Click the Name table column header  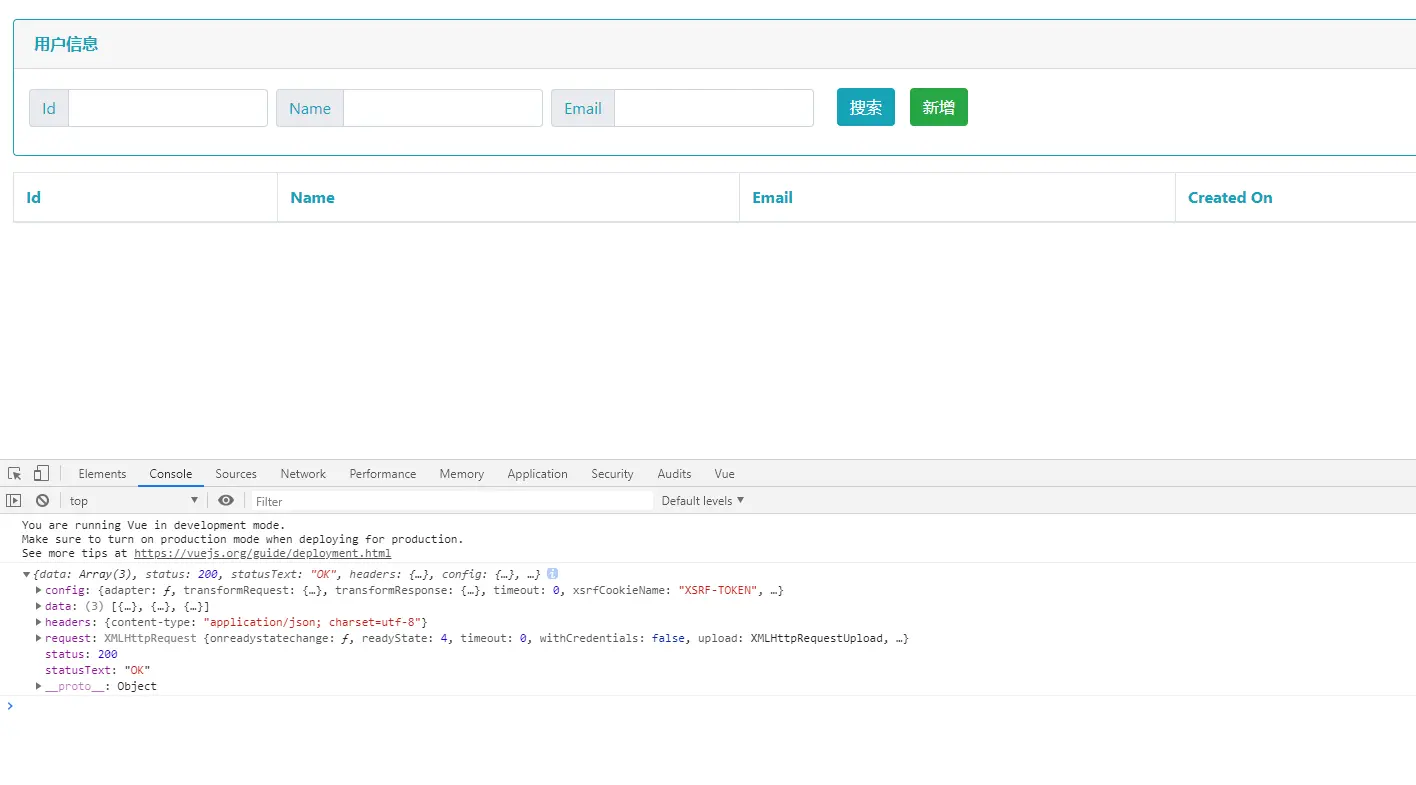click(509, 197)
